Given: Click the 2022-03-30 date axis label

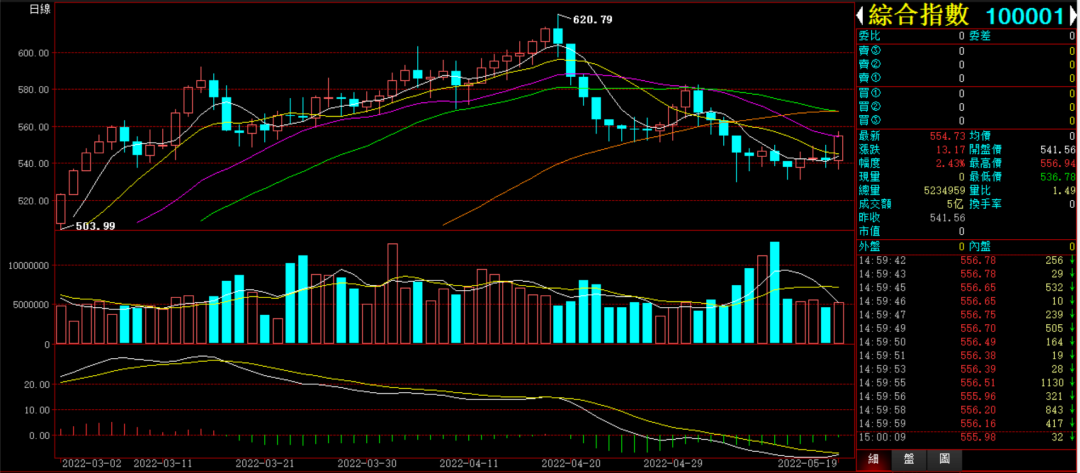Looking at the screenshot, I should tap(367, 463).
